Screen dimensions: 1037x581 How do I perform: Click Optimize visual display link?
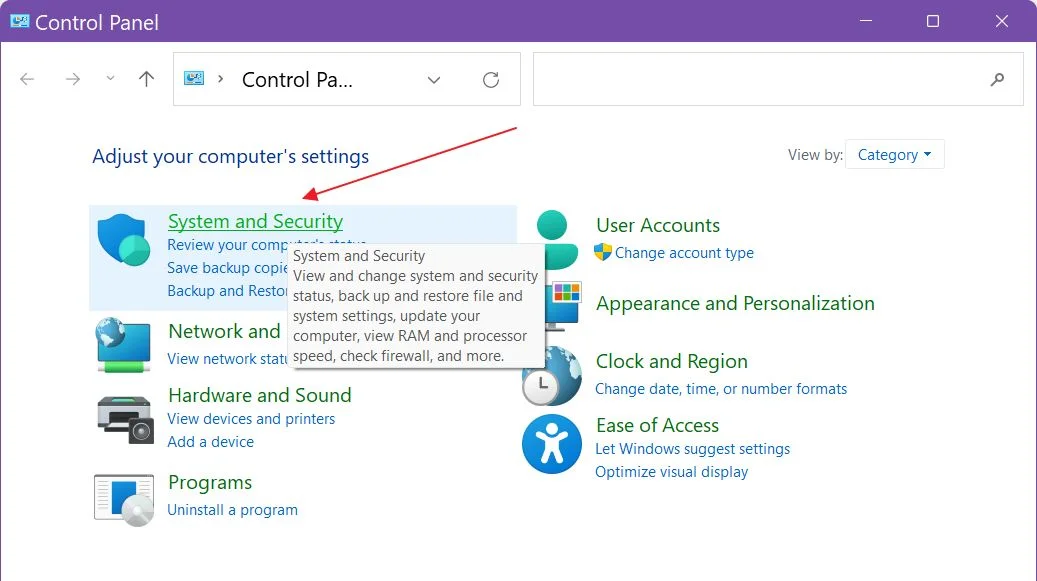click(x=671, y=472)
